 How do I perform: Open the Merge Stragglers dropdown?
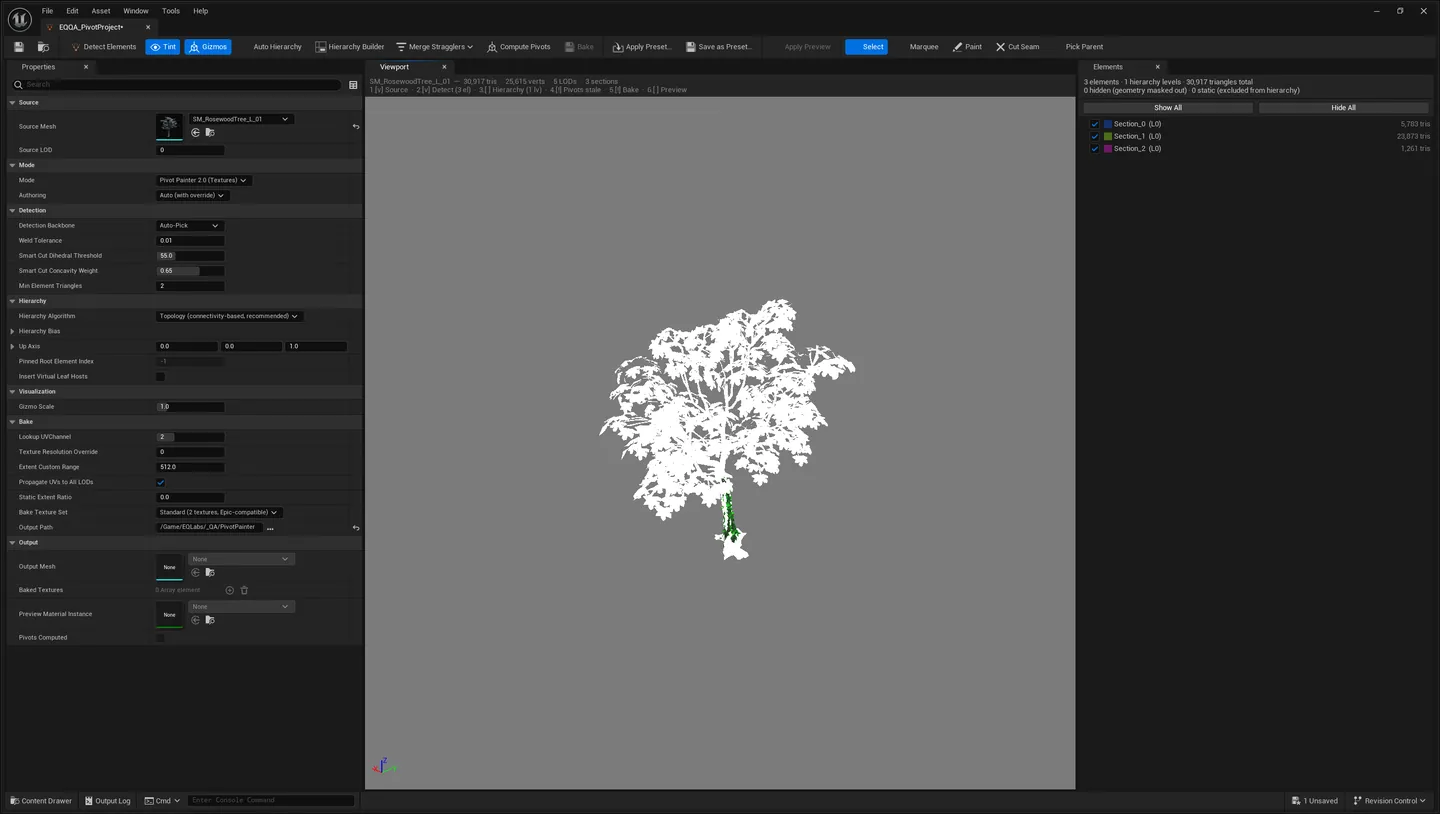[434, 47]
